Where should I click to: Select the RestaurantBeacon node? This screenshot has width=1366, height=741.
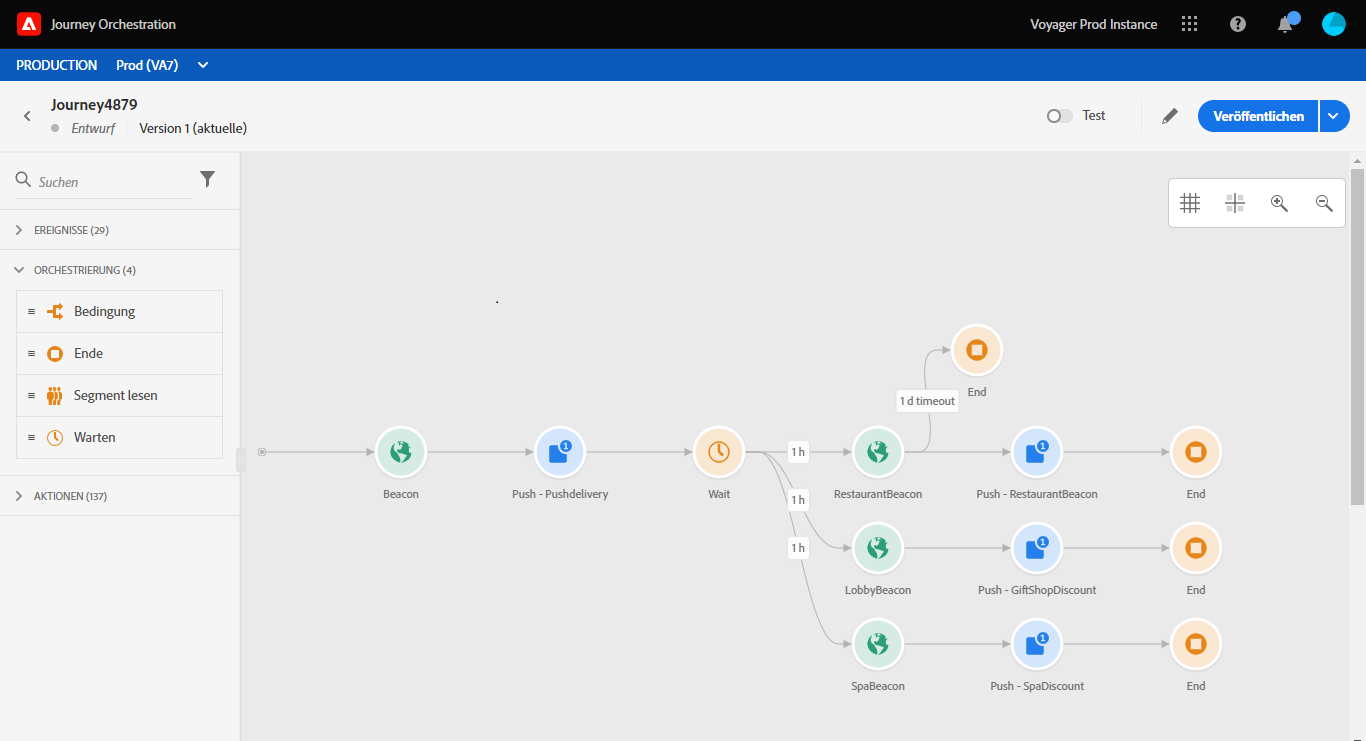point(878,452)
